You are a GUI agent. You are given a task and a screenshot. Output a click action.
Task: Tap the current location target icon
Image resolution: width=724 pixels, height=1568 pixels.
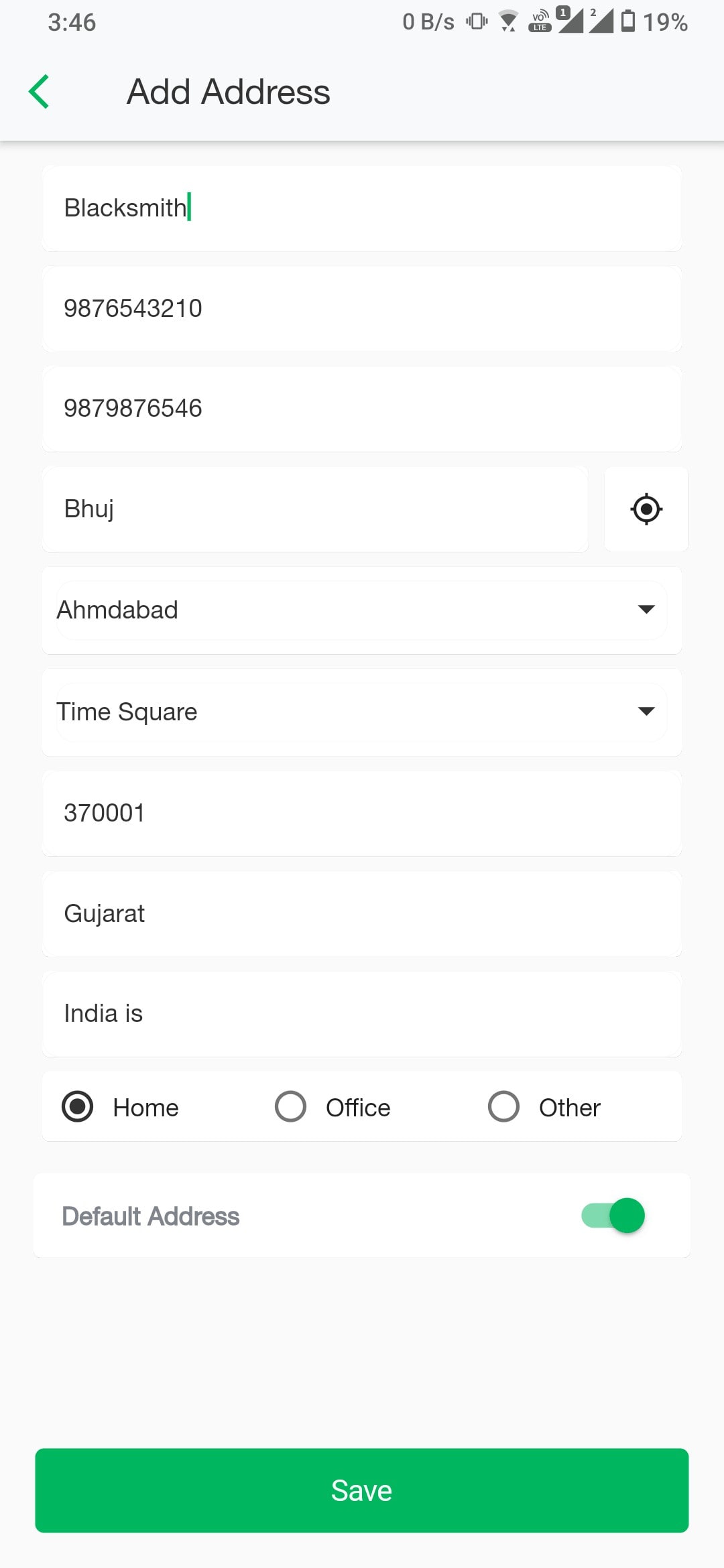[x=646, y=509]
